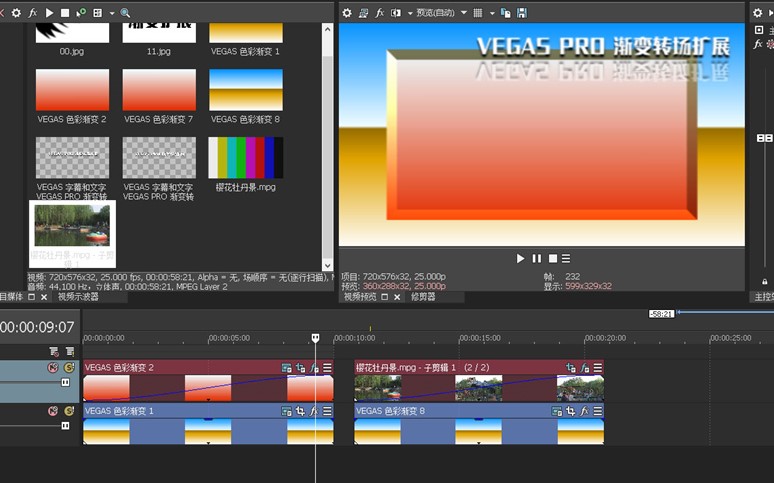
Task: Select the 视频预览 tab
Action: (360, 297)
